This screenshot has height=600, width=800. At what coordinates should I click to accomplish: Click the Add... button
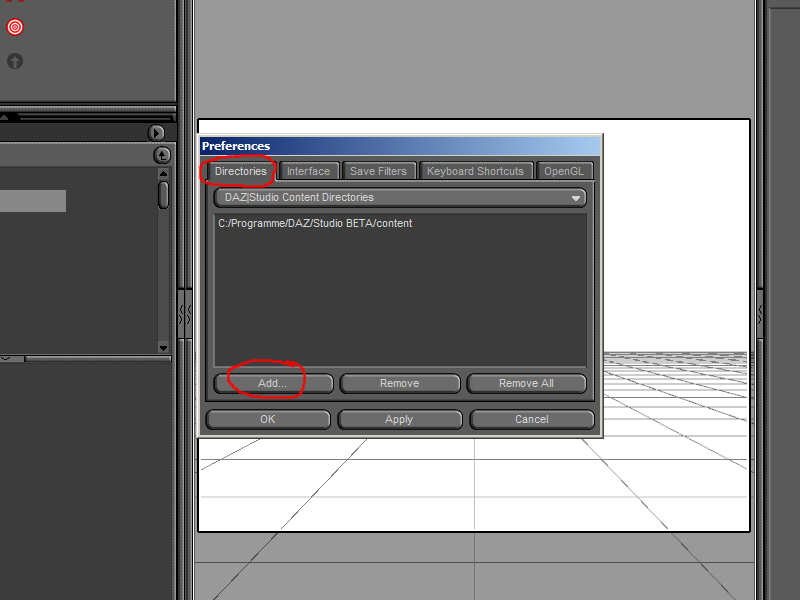[273, 383]
